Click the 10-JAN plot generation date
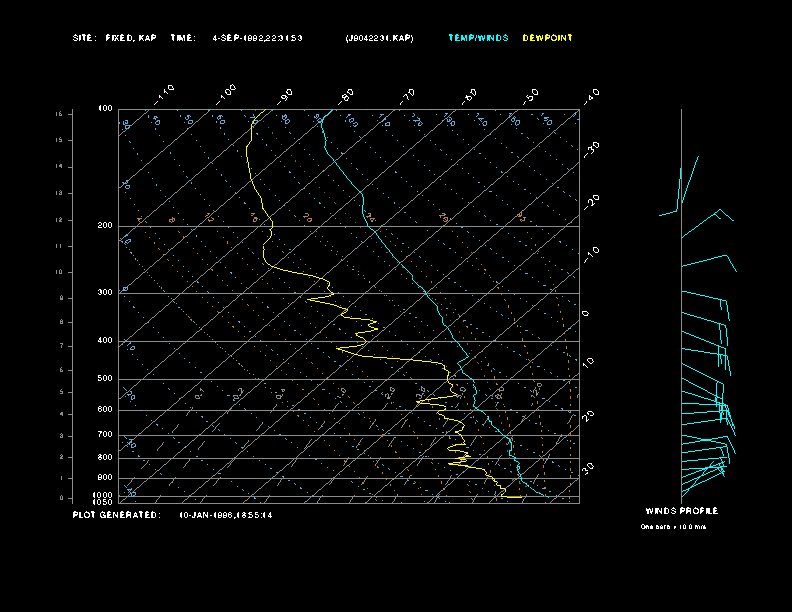The image size is (792, 612). [226, 515]
